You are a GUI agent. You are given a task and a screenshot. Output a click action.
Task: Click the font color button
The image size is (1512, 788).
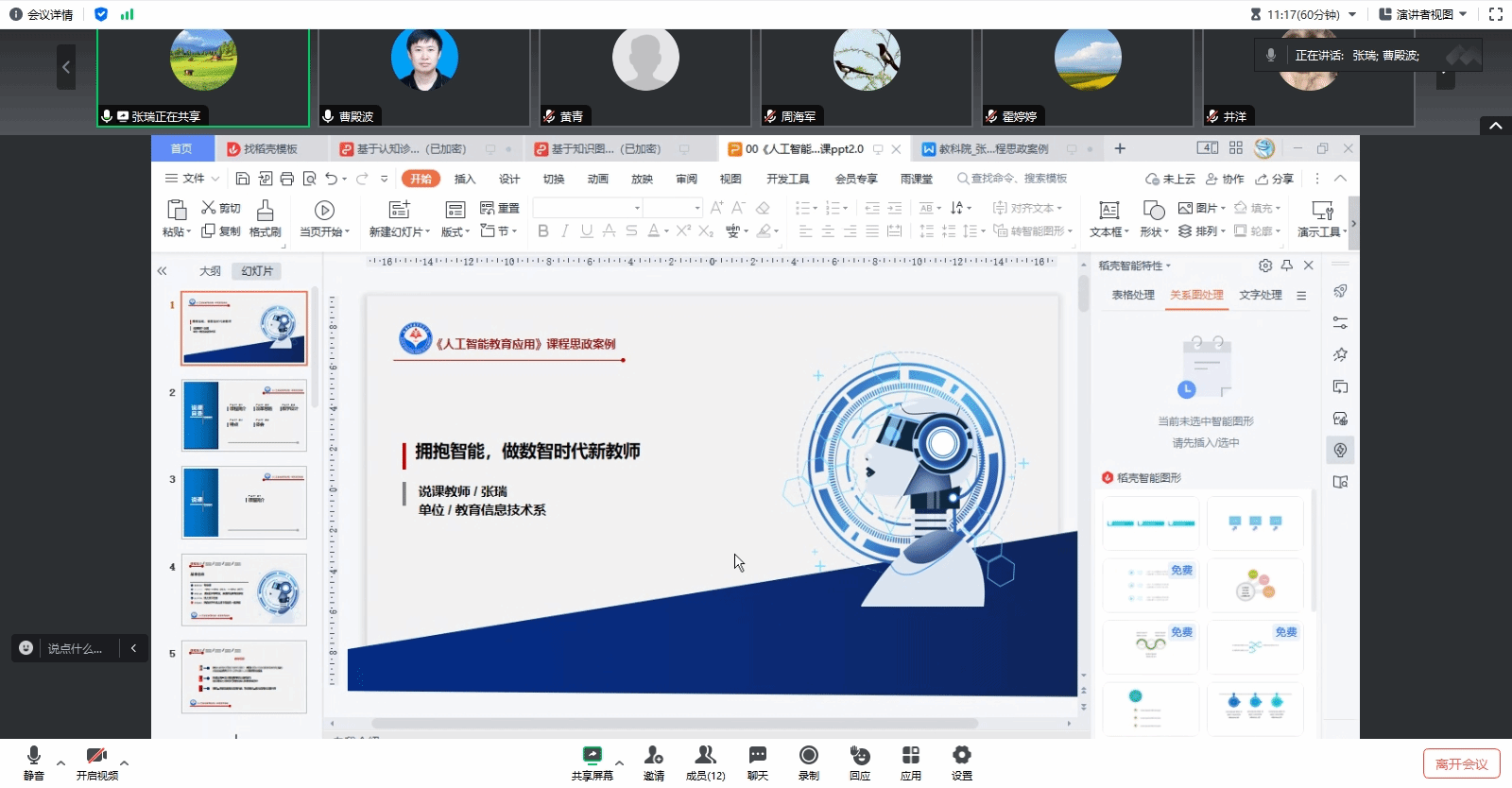(653, 231)
